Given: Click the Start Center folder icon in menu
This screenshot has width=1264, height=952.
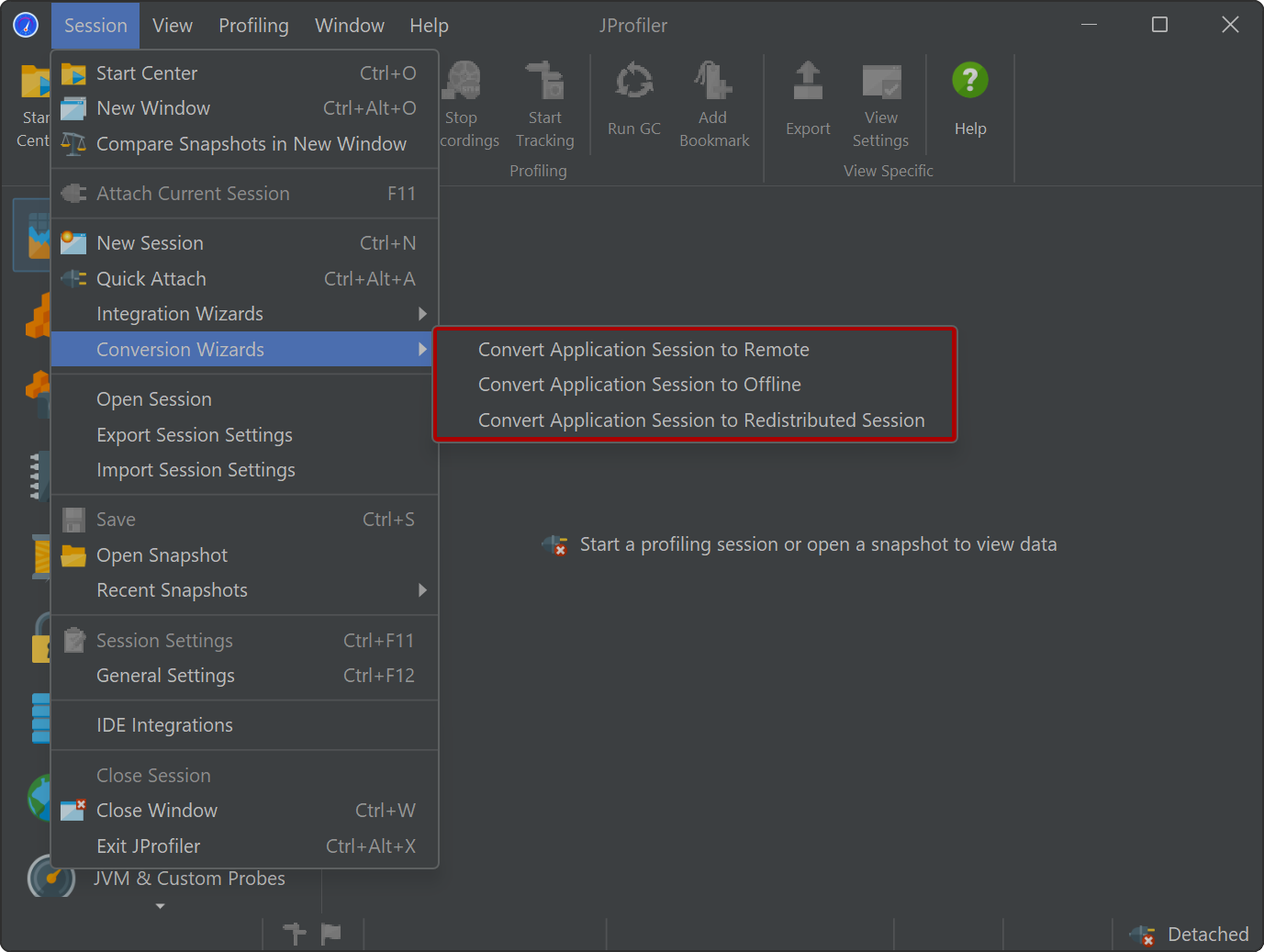Looking at the screenshot, I should pyautogui.click(x=73, y=73).
